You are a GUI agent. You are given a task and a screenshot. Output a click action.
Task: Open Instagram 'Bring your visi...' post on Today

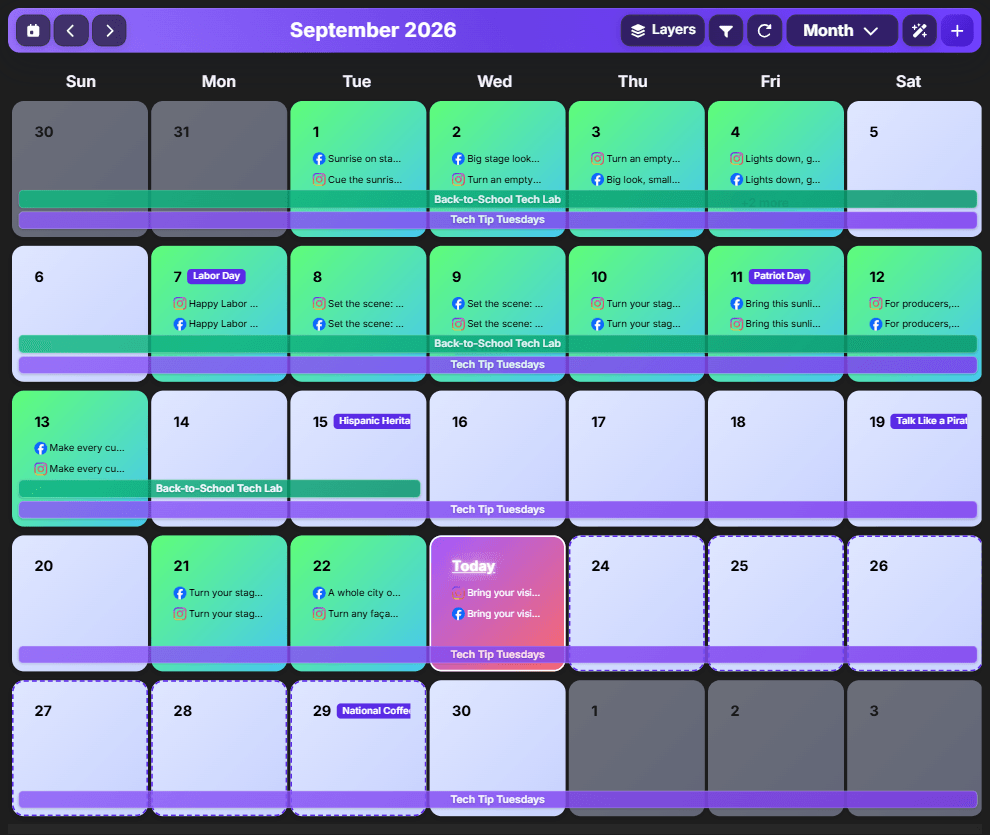496,593
